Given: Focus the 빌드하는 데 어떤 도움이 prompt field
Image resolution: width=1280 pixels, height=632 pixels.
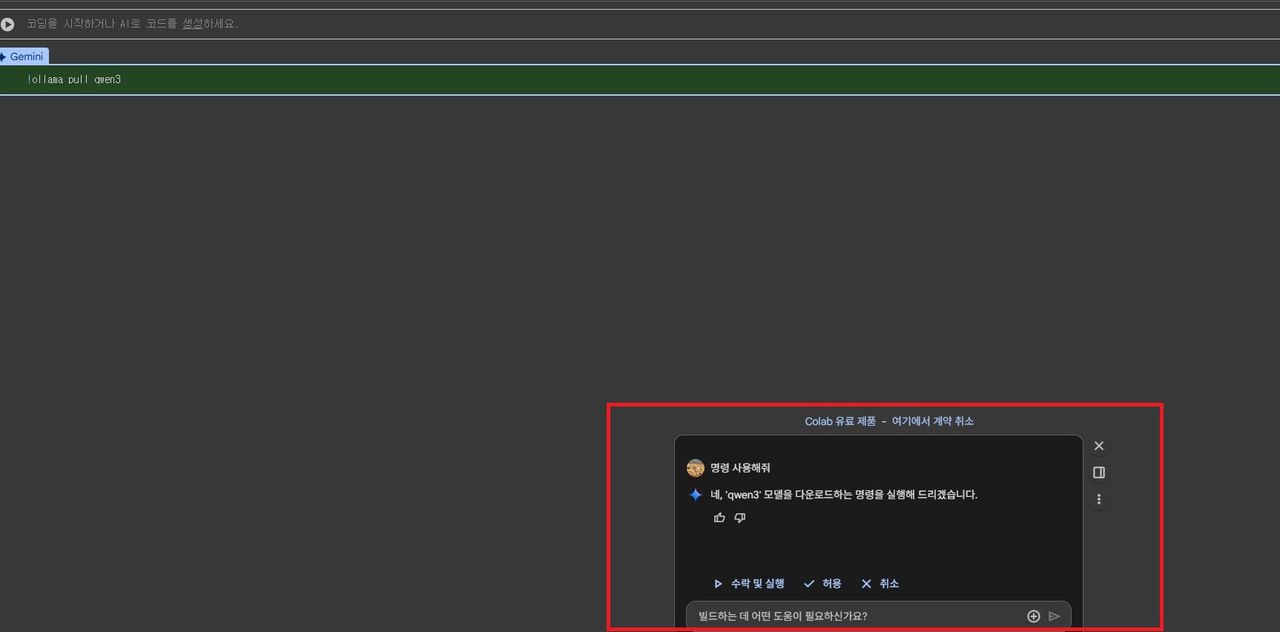Looking at the screenshot, I should click(850, 616).
